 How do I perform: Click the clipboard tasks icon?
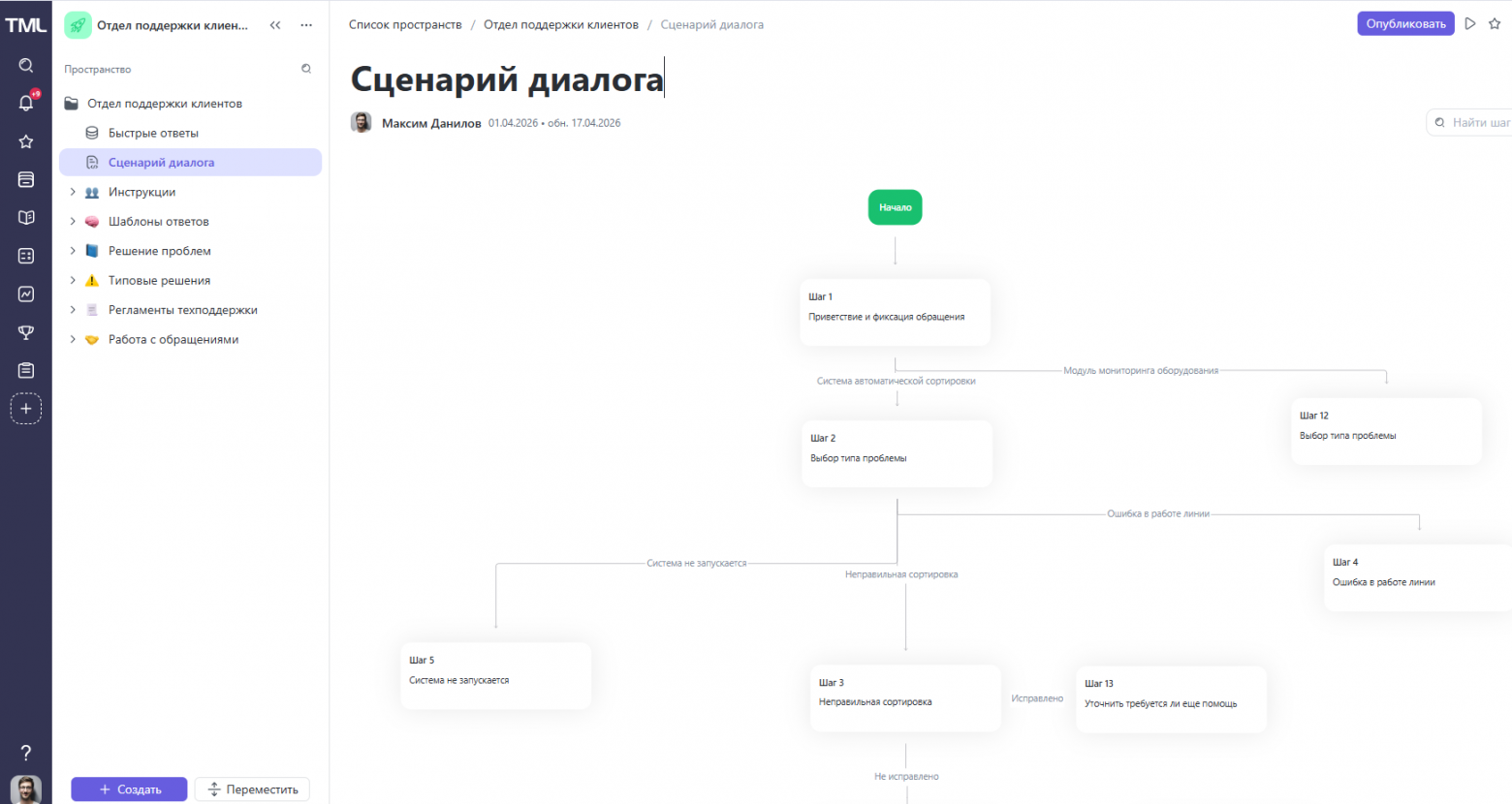(26, 370)
